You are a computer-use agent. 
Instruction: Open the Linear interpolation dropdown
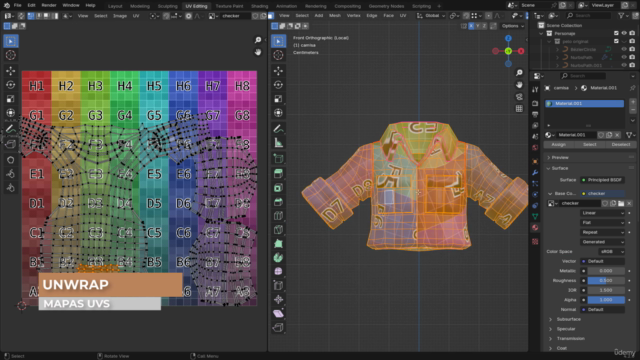(x=602, y=213)
